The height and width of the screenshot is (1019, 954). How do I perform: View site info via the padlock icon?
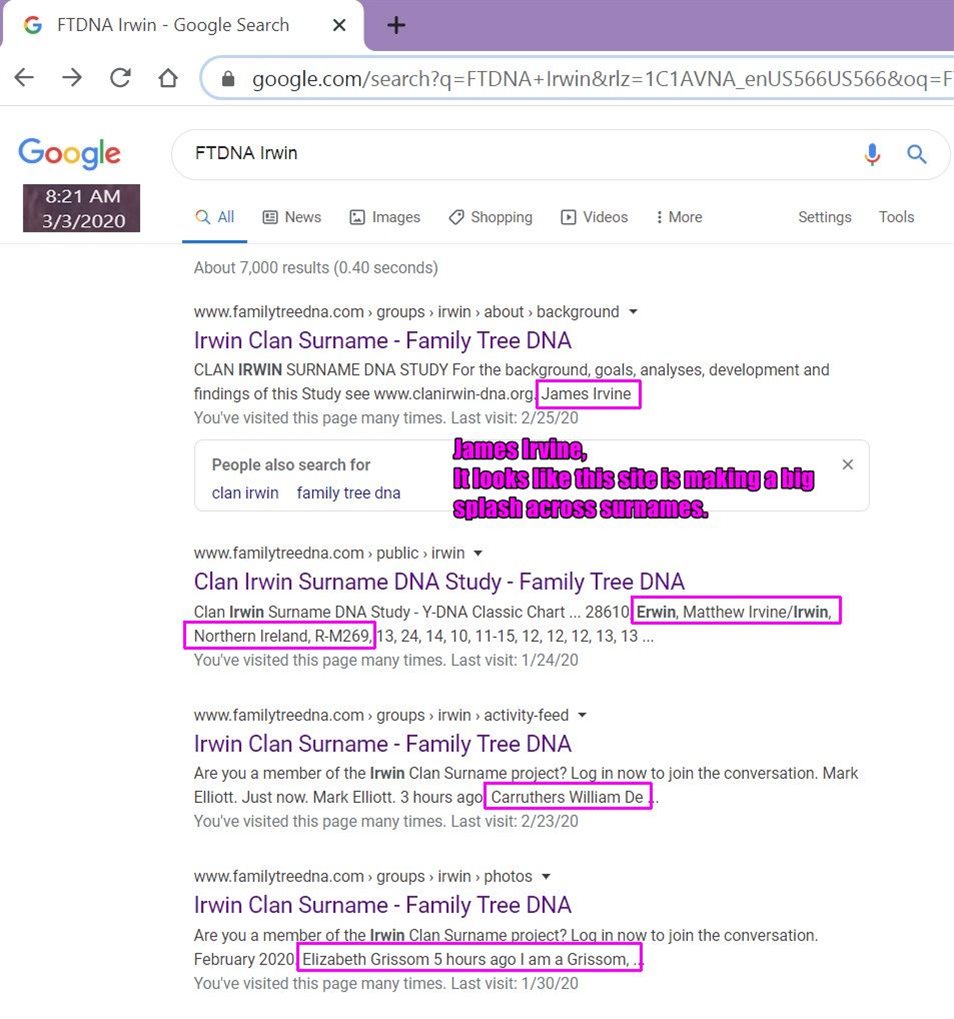227,79
